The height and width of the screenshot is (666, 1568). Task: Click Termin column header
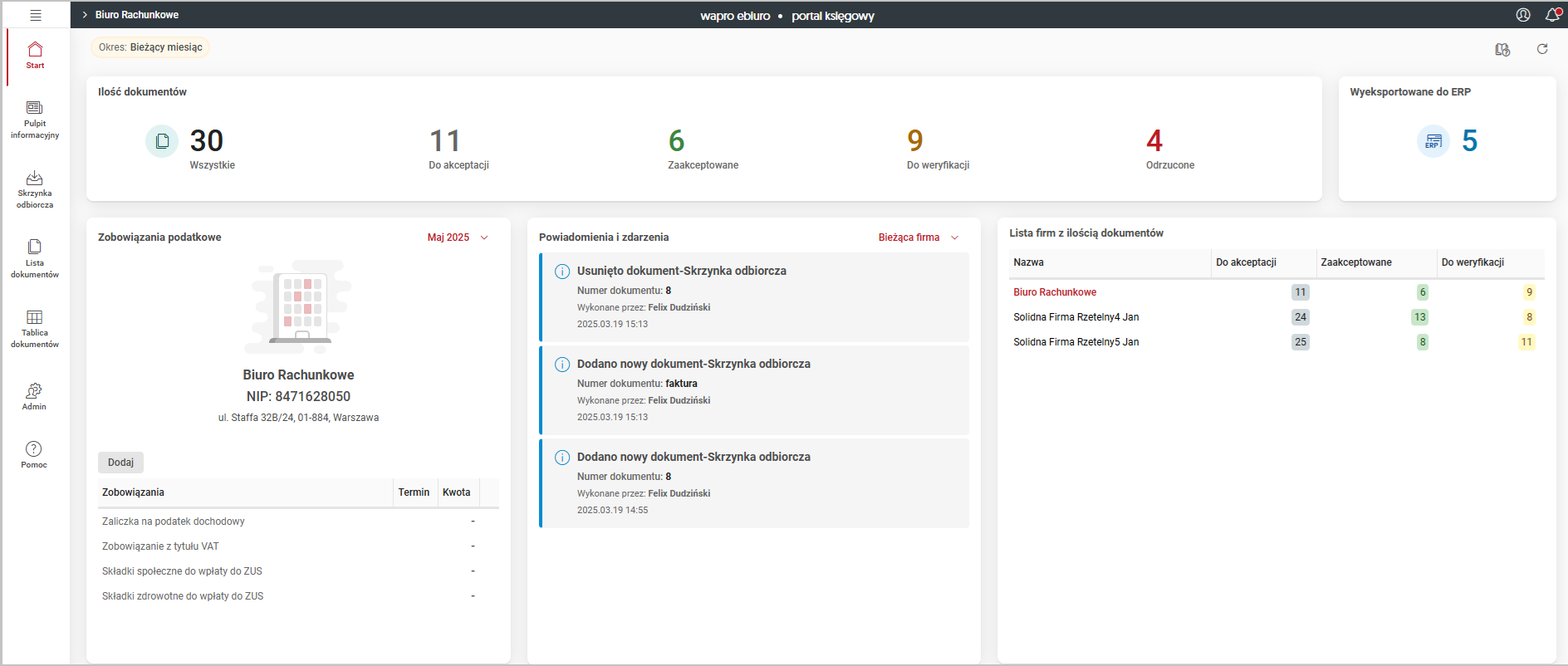(414, 492)
